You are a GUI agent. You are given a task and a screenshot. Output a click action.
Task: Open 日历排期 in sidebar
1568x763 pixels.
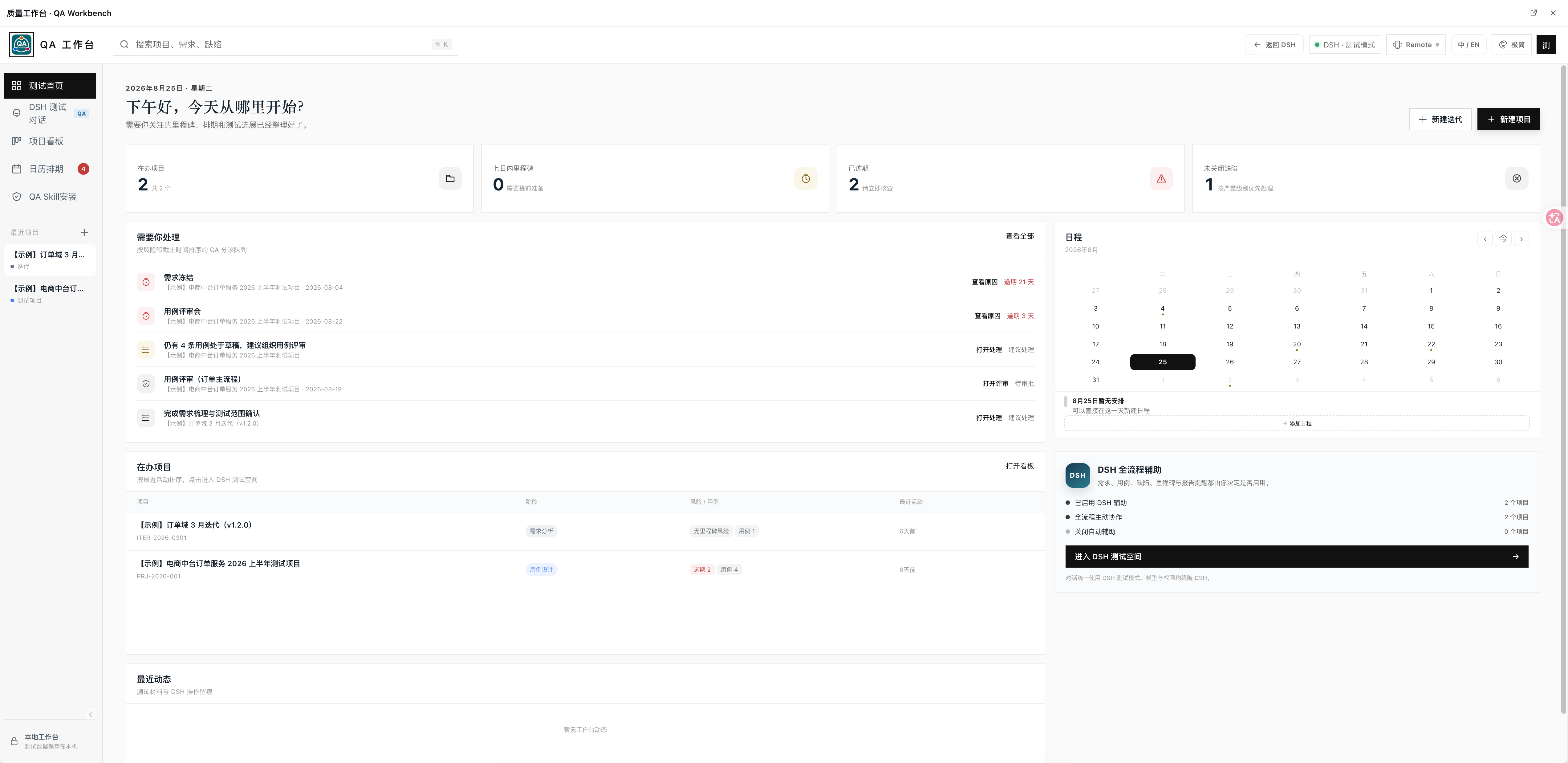(50, 169)
